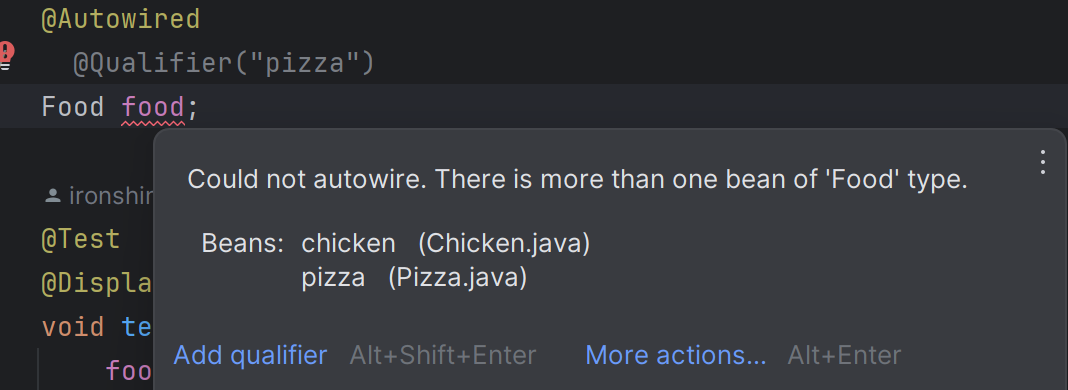The height and width of the screenshot is (390, 1068).
Task: Click the red error lightbulb in gutter
Action: click(5, 55)
